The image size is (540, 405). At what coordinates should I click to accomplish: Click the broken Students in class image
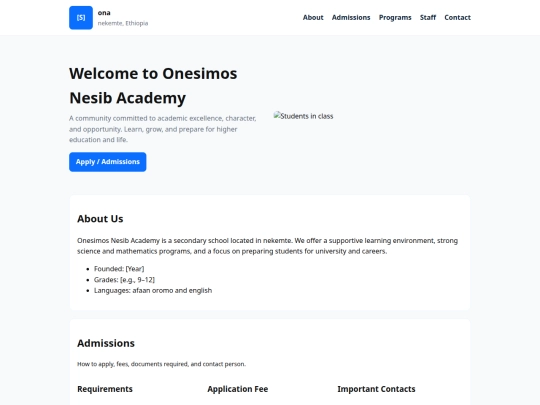click(x=303, y=116)
